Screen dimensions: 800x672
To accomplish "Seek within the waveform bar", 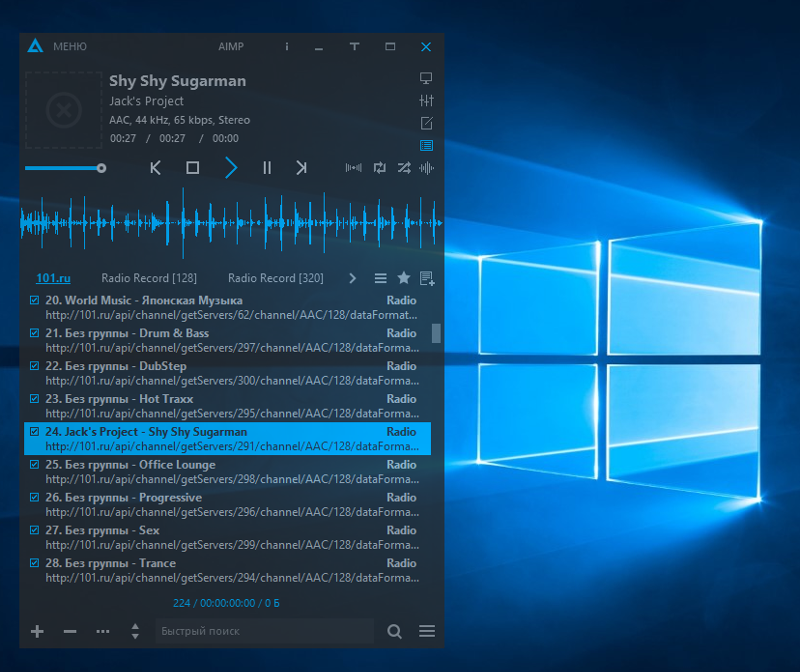I will click(231, 223).
